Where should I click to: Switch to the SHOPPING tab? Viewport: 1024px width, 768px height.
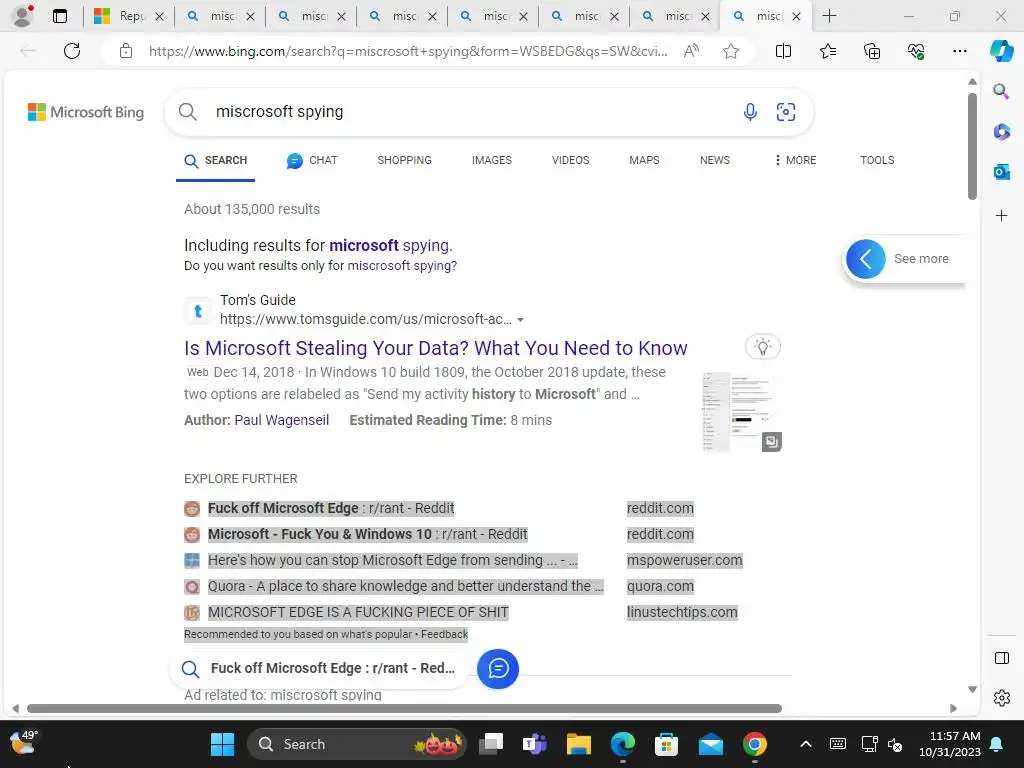404,160
